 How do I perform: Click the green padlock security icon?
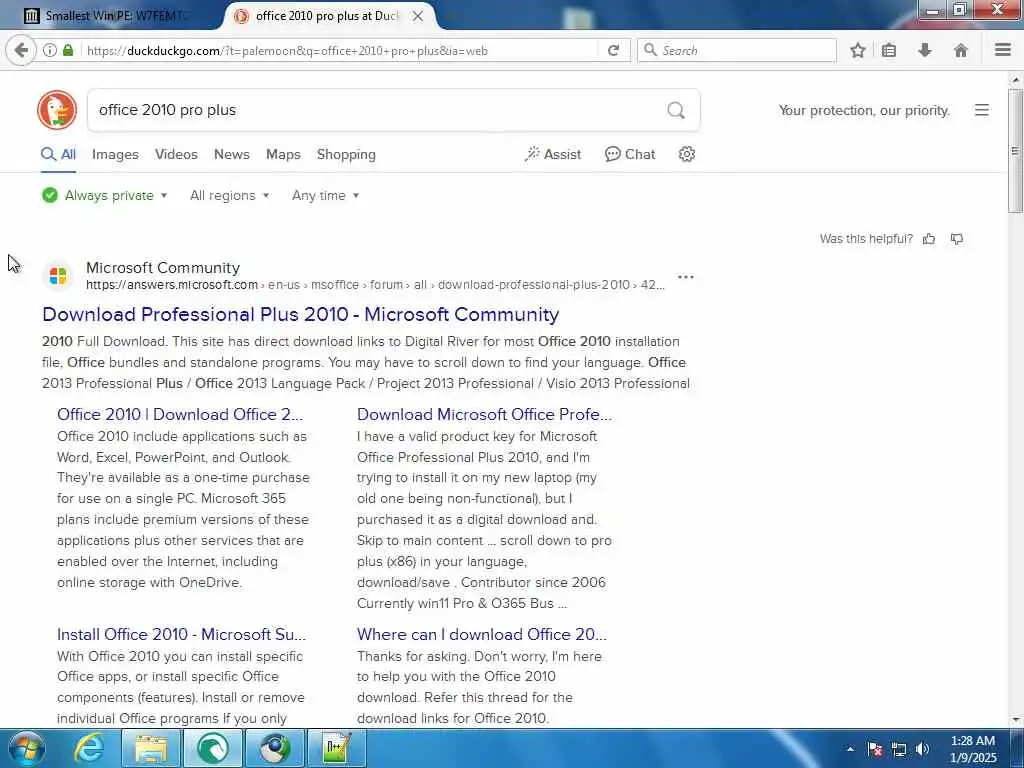pos(68,50)
